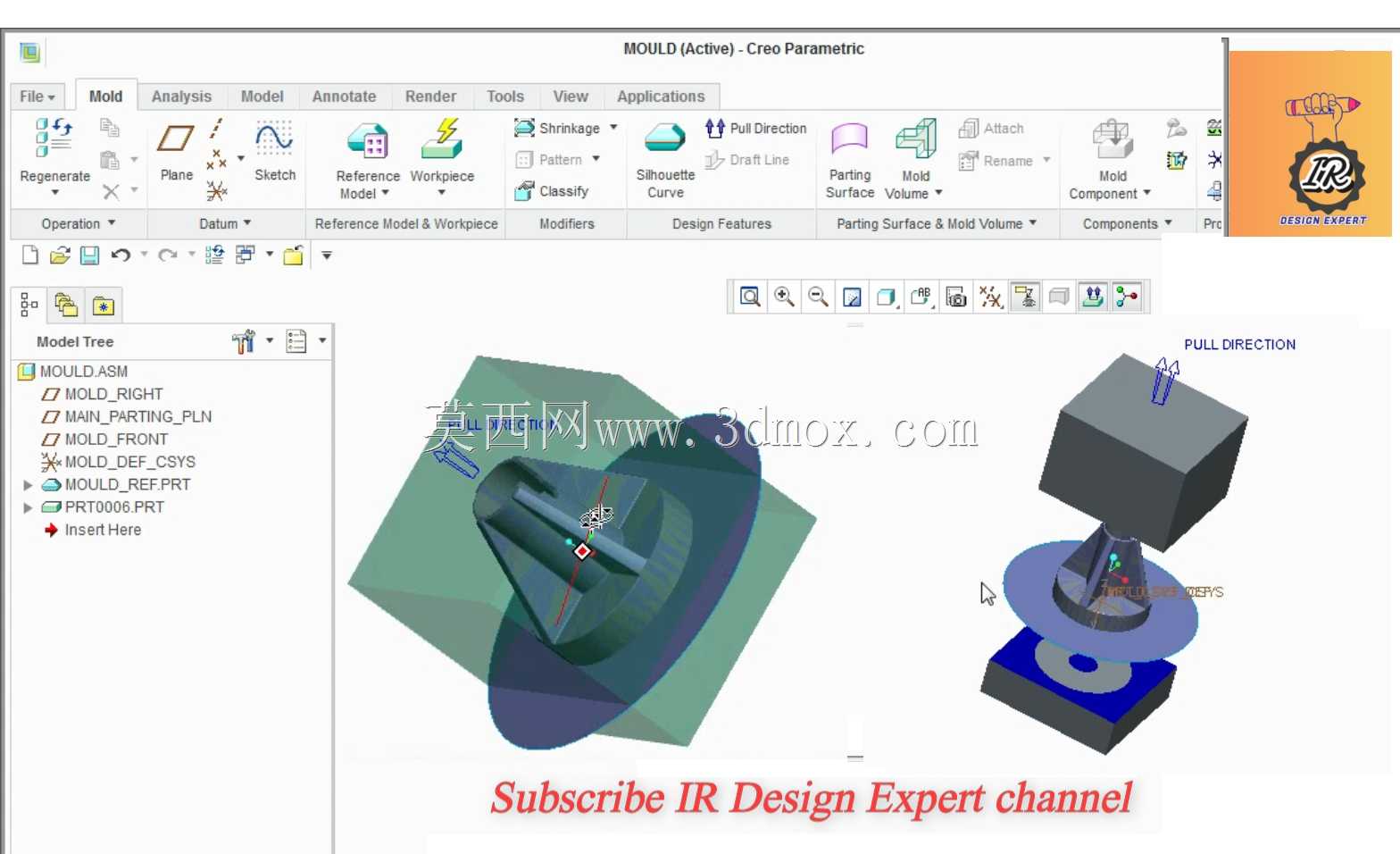The height and width of the screenshot is (854, 1400).
Task: Open the Render tab
Action: click(x=430, y=96)
